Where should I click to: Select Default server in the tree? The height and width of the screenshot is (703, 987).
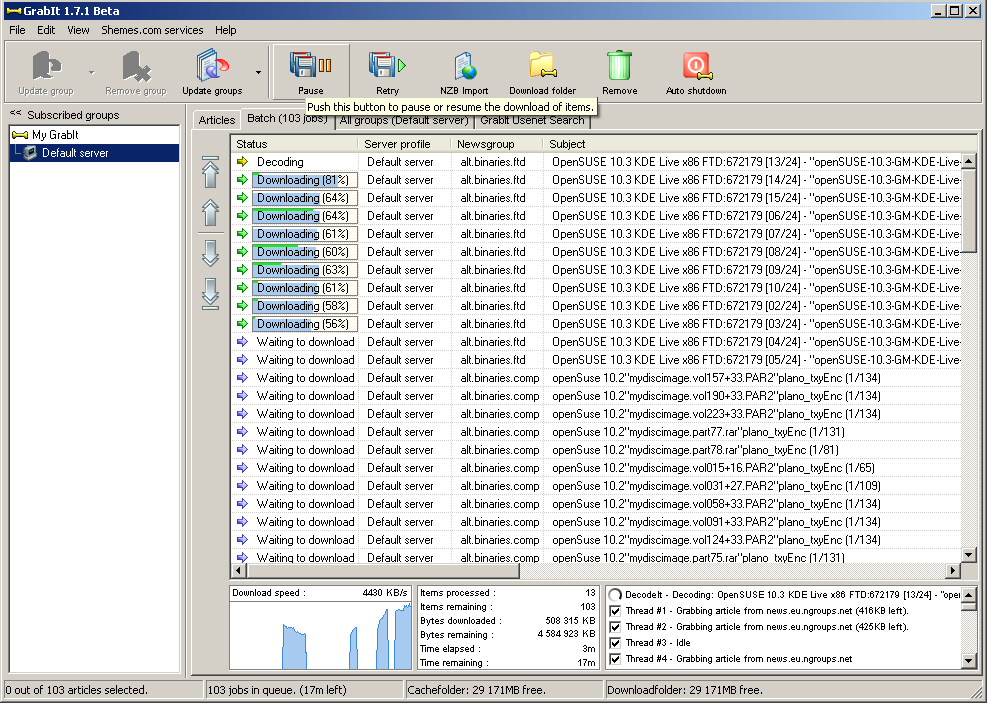pos(75,153)
